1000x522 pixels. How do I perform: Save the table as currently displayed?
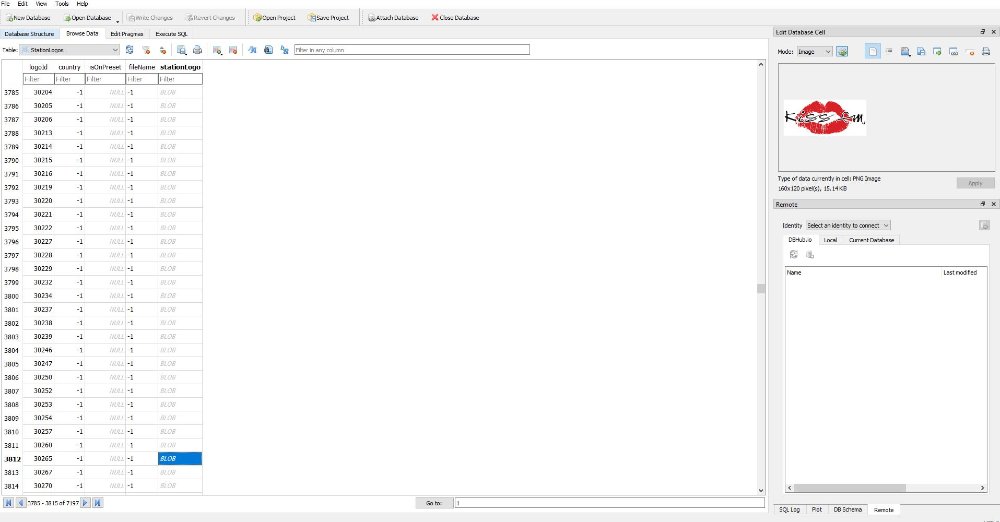point(182,50)
